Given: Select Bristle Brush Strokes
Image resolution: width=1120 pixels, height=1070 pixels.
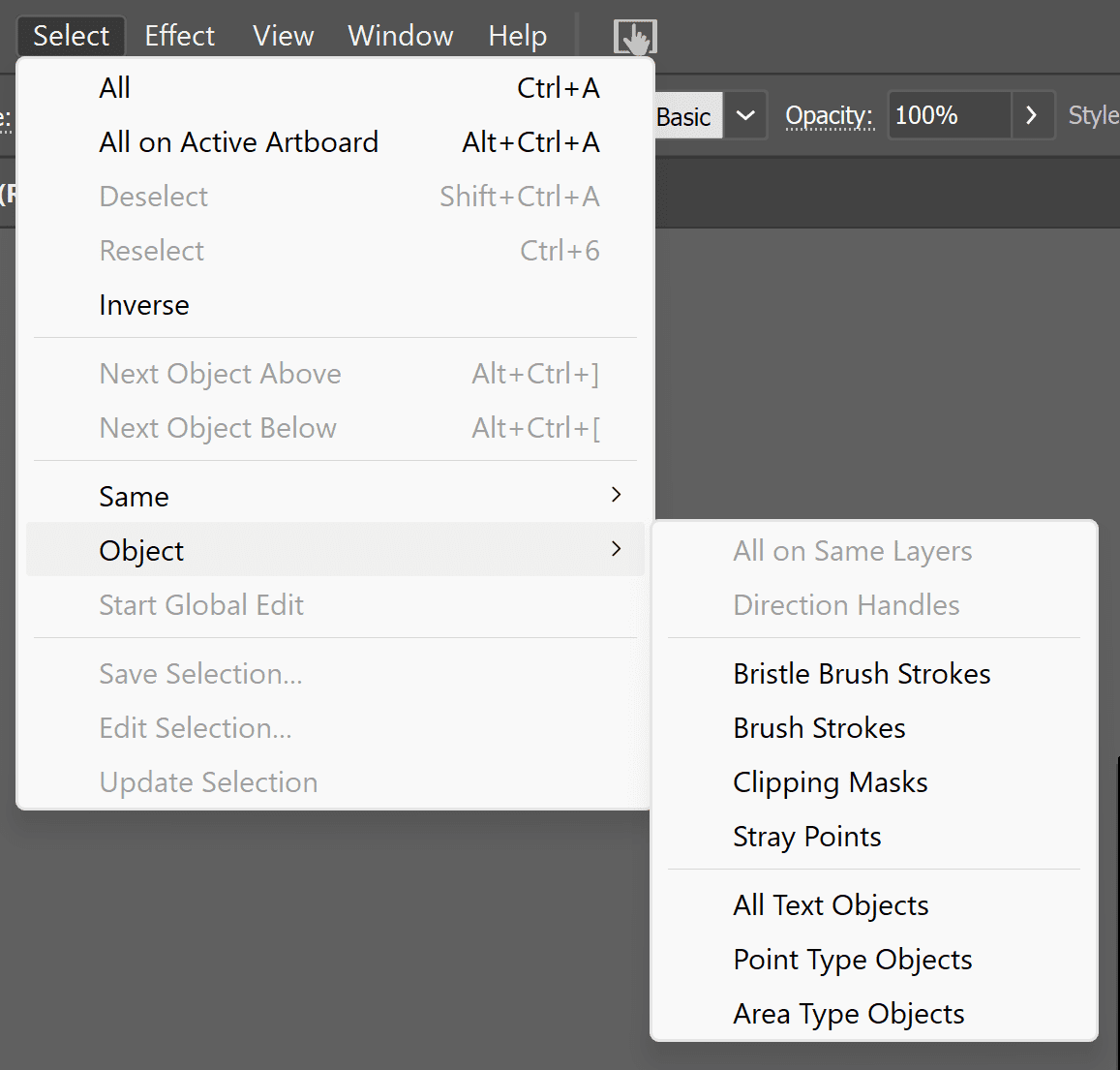Looking at the screenshot, I should point(862,674).
